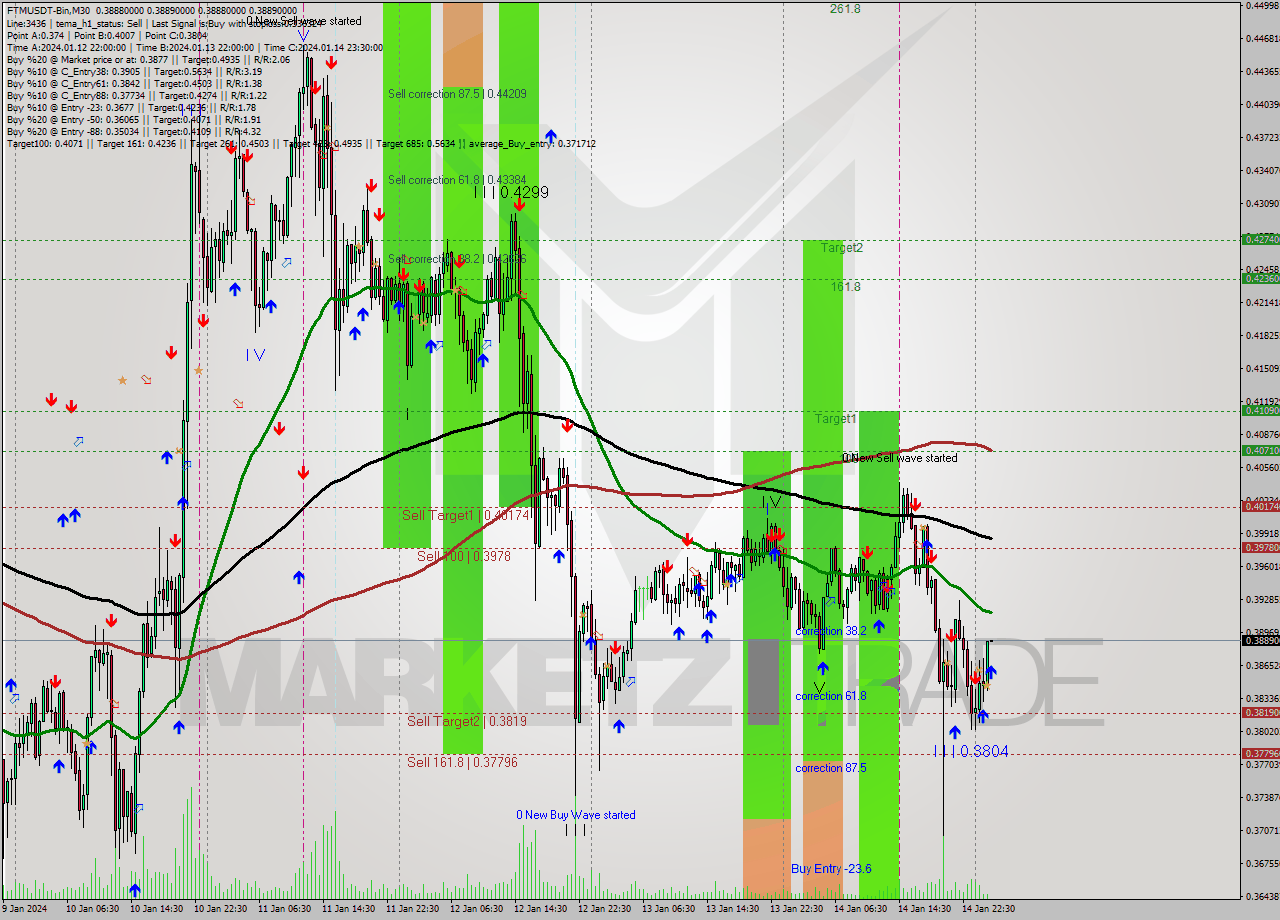Click the 0.39285 price axis tick
Viewport: 1280px width, 920px height.
1262,599
